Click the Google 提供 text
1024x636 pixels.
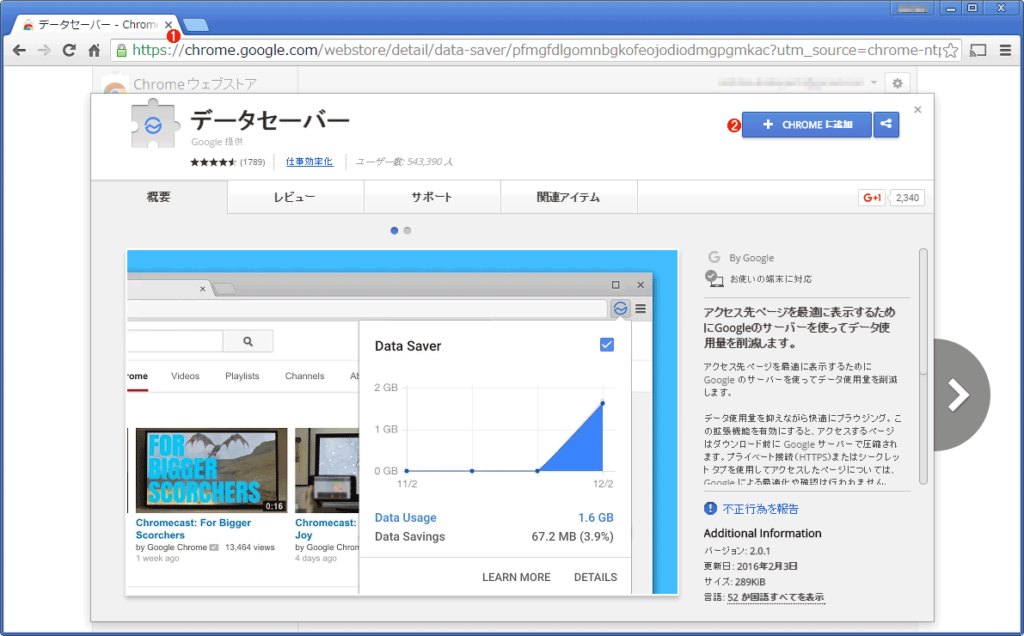point(217,142)
